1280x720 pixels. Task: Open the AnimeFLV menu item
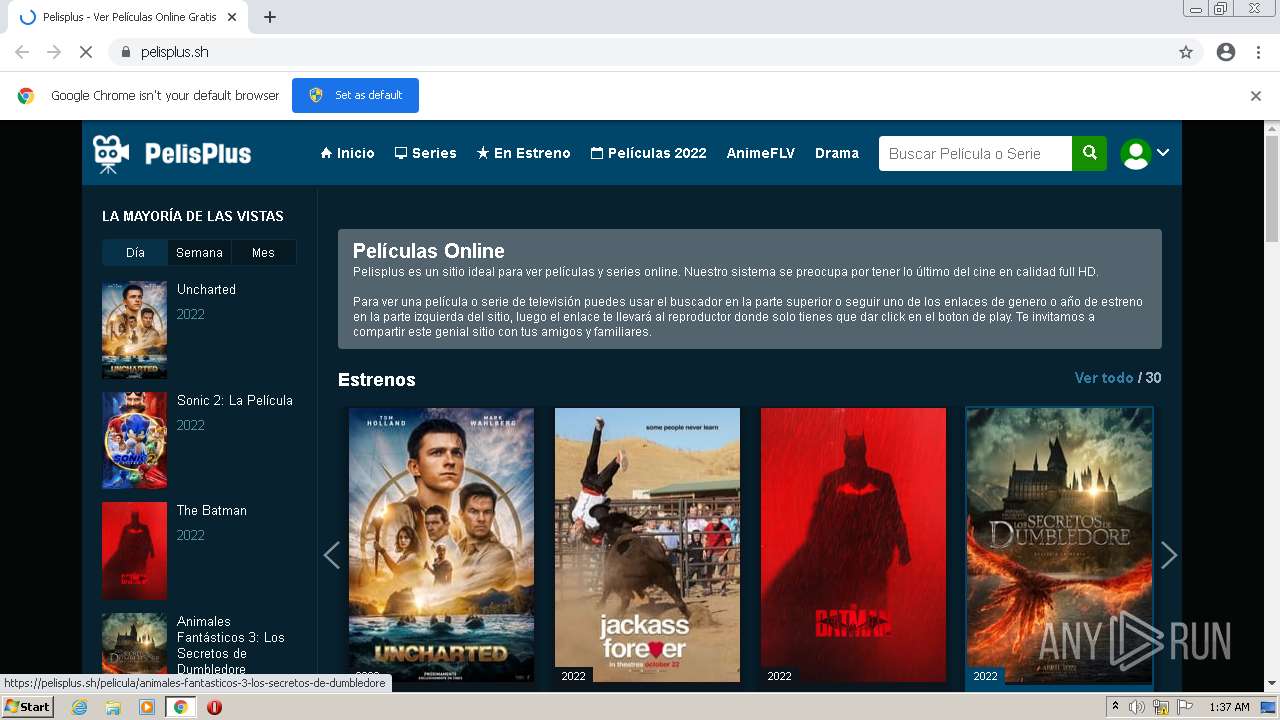click(x=760, y=153)
